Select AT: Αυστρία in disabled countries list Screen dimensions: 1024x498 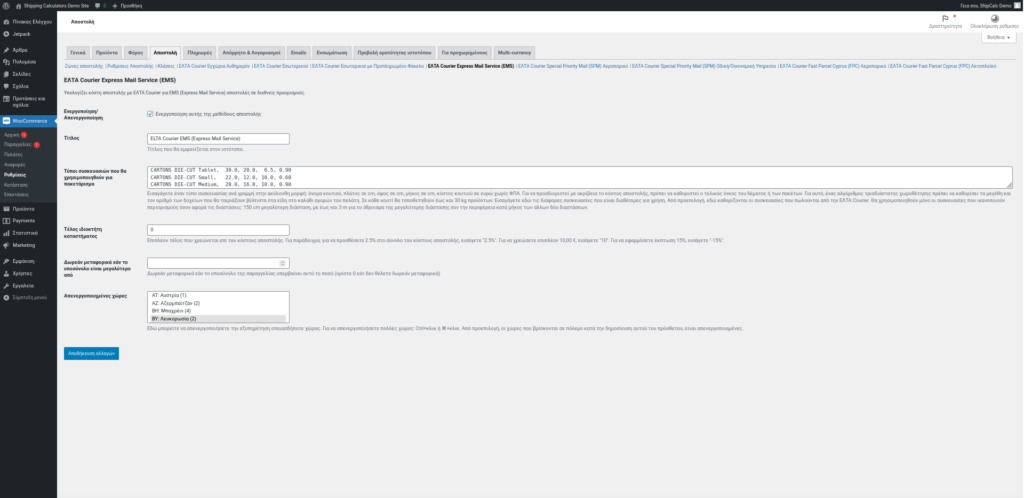[x=217, y=295]
